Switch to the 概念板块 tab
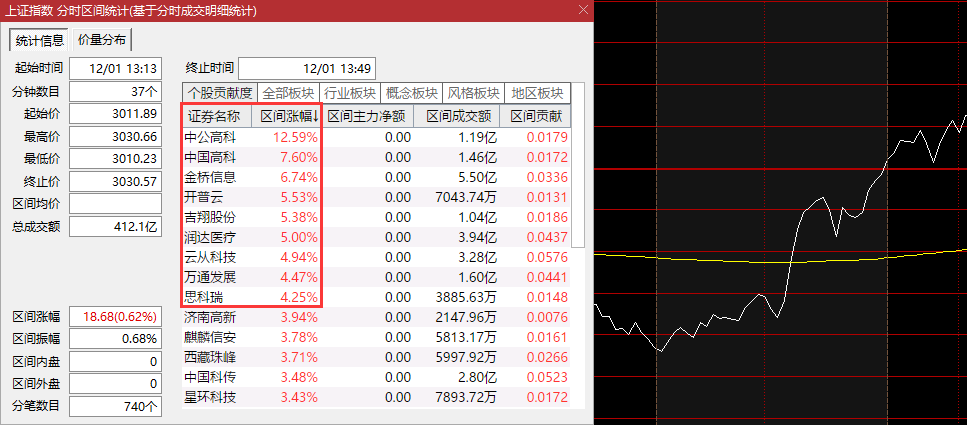This screenshot has width=967, height=425. 411,93
